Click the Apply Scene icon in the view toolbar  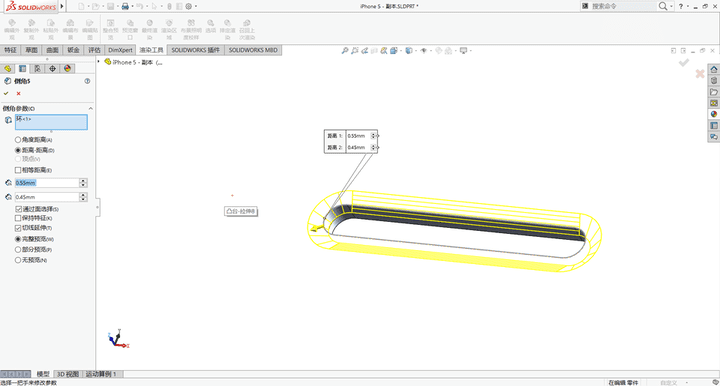(448, 51)
